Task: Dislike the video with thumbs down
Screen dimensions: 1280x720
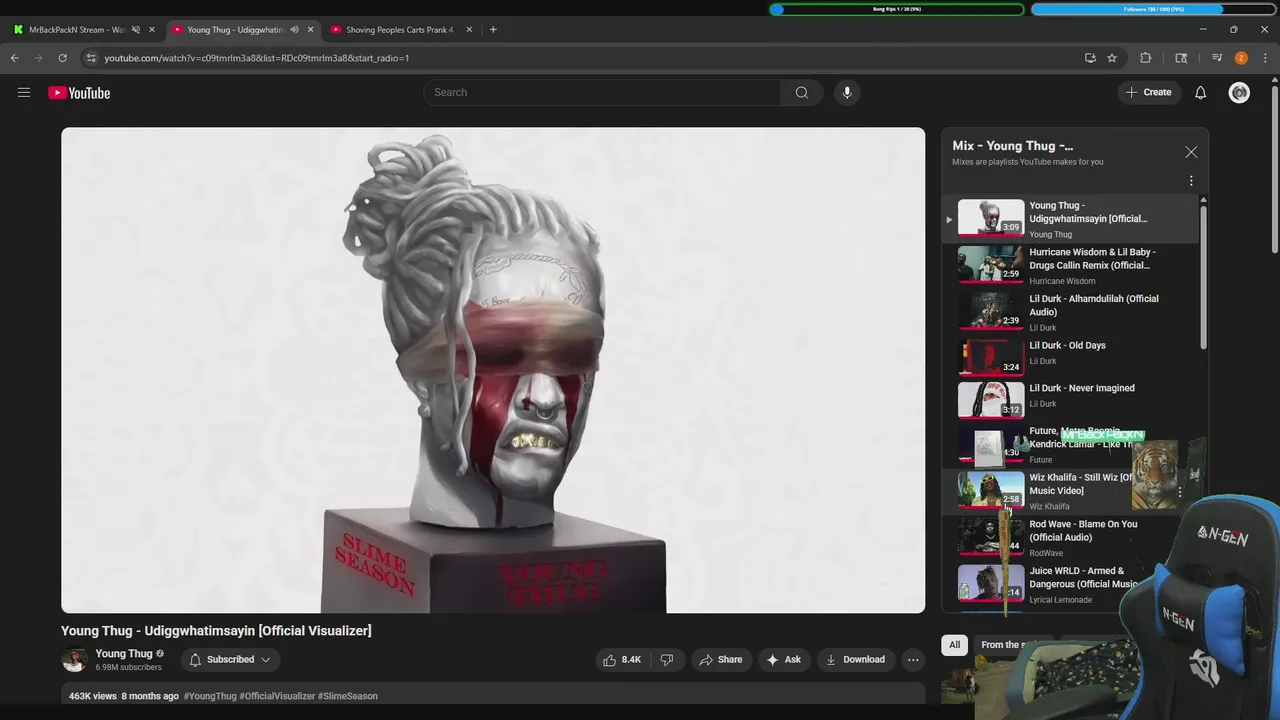Action: (x=667, y=660)
